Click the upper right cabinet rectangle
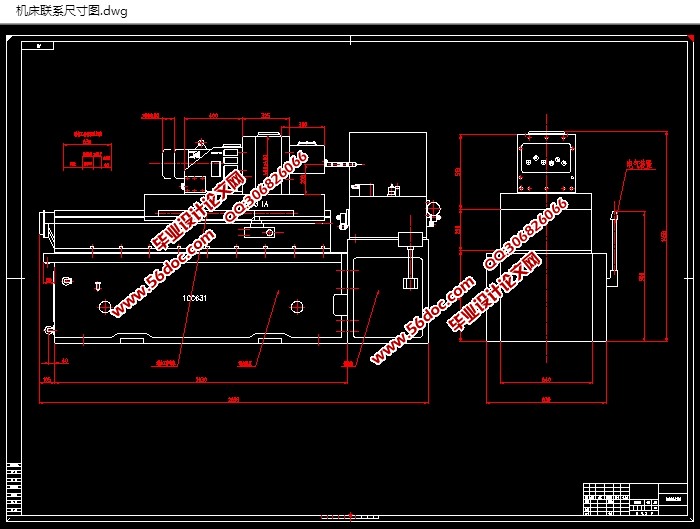The height and width of the screenshot is (529, 700). click(x=388, y=163)
